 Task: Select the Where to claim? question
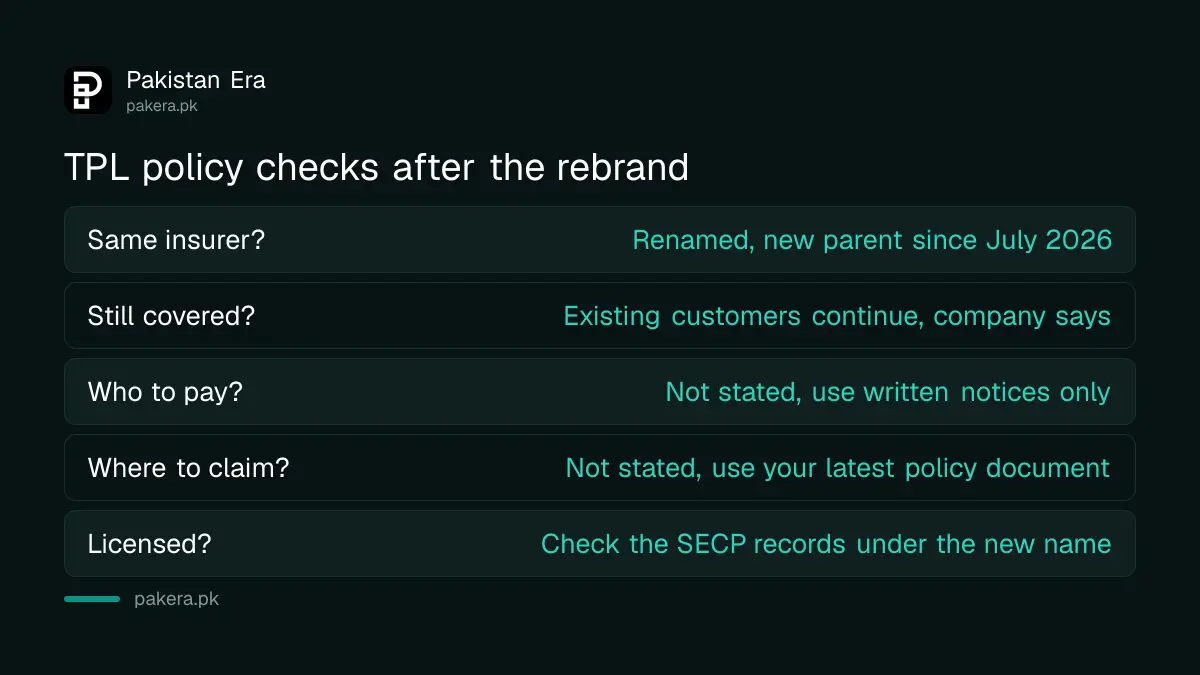[x=188, y=468]
